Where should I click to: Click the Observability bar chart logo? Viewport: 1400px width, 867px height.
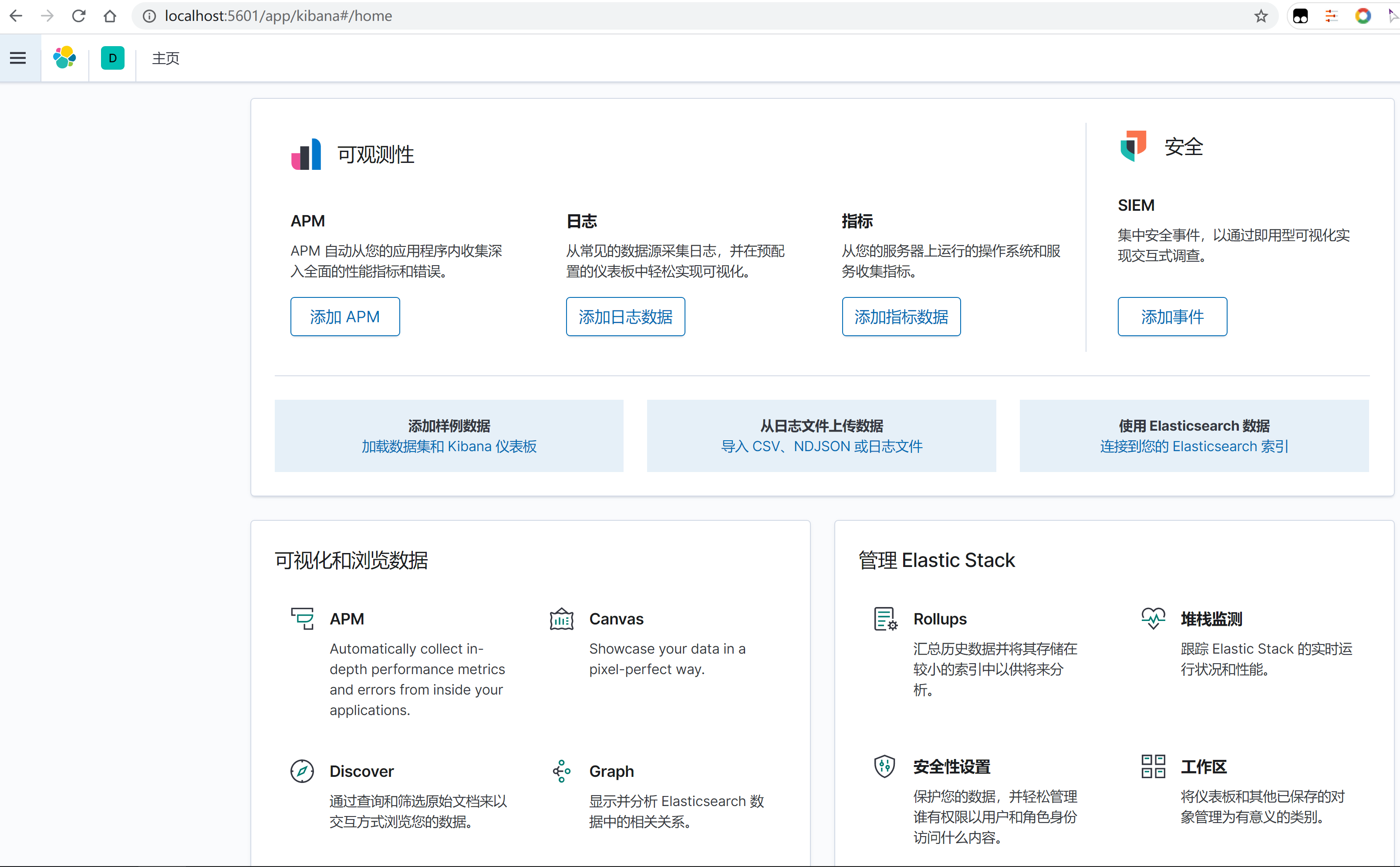306,154
